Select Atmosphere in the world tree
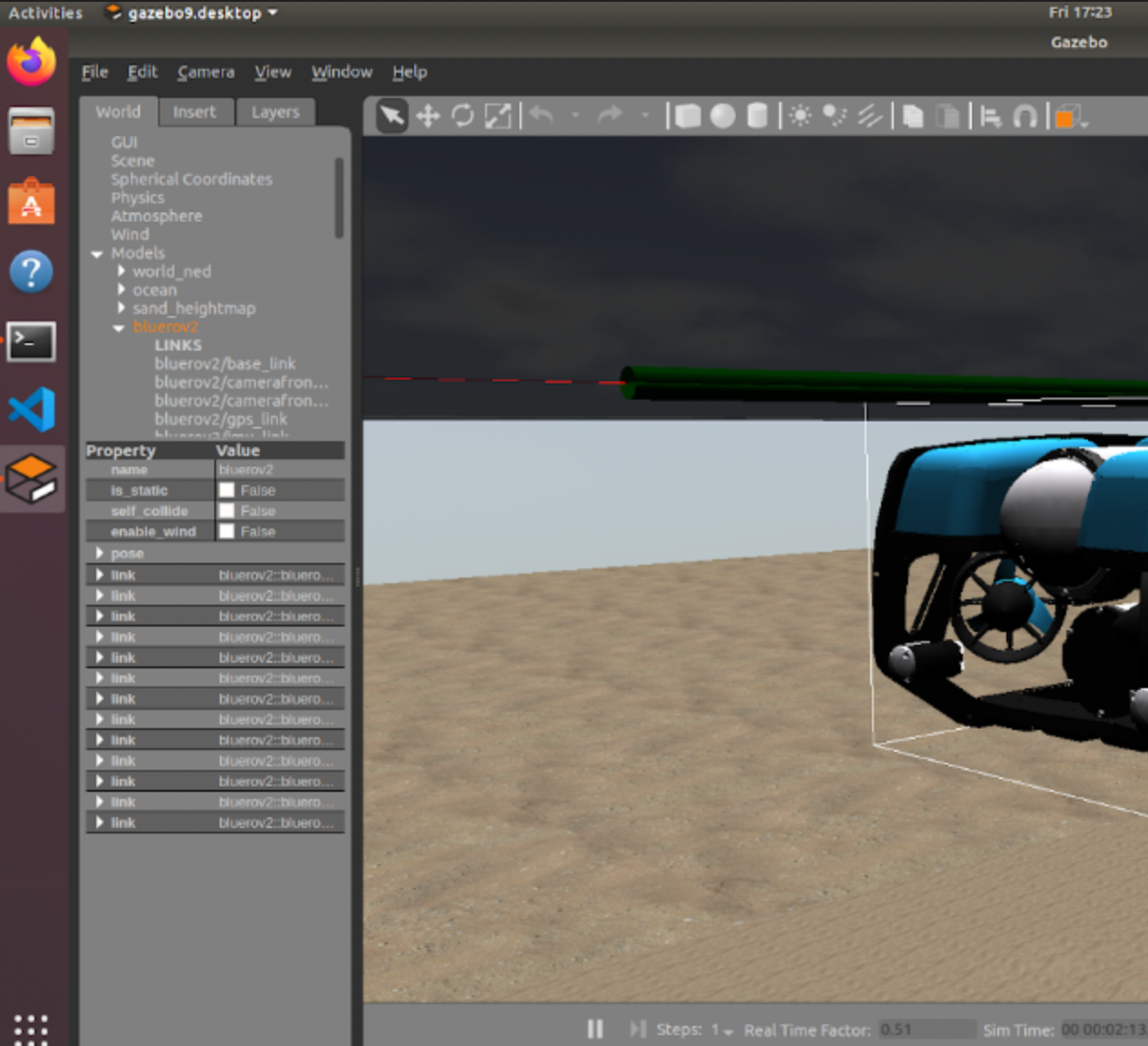 point(156,216)
